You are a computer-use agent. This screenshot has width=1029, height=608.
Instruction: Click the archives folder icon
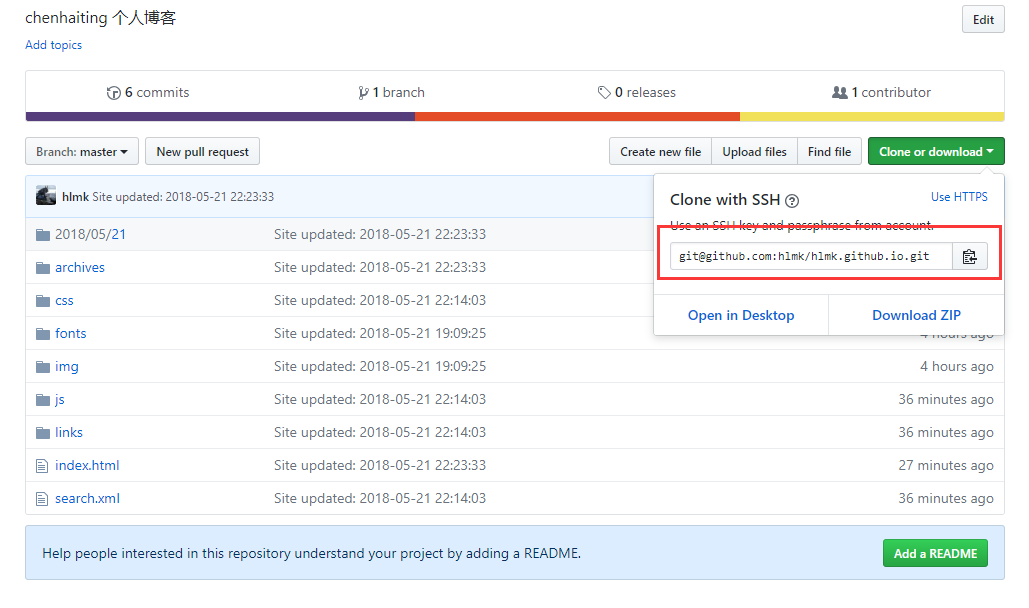tap(42, 268)
